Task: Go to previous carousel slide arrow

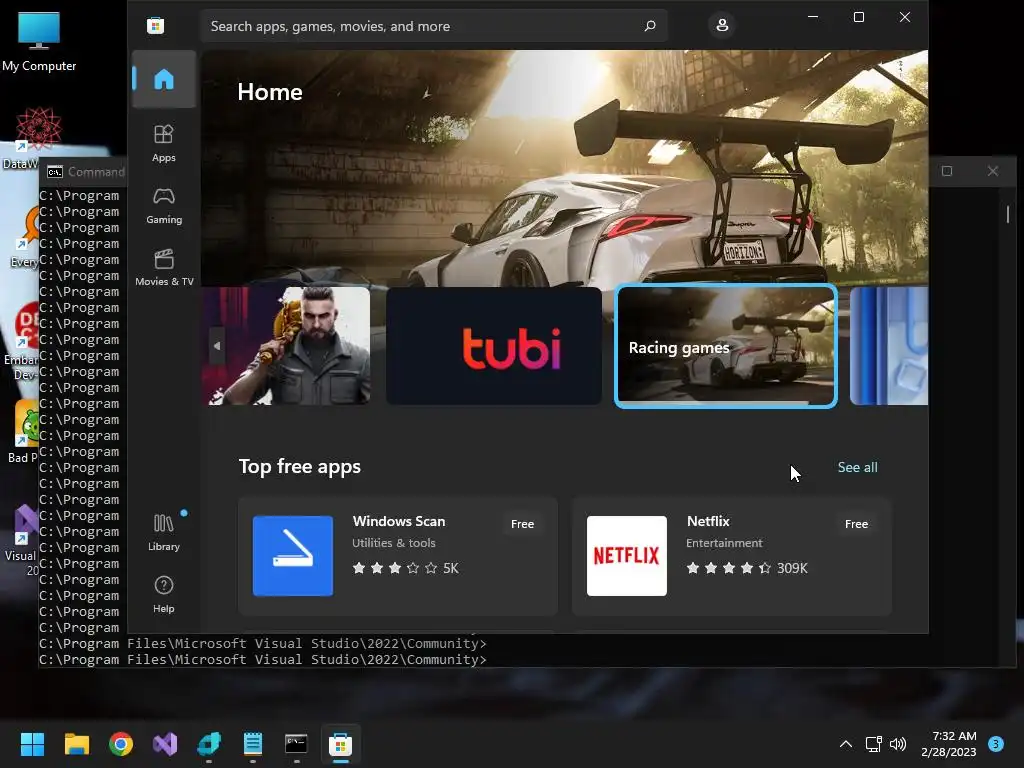Action: click(217, 346)
